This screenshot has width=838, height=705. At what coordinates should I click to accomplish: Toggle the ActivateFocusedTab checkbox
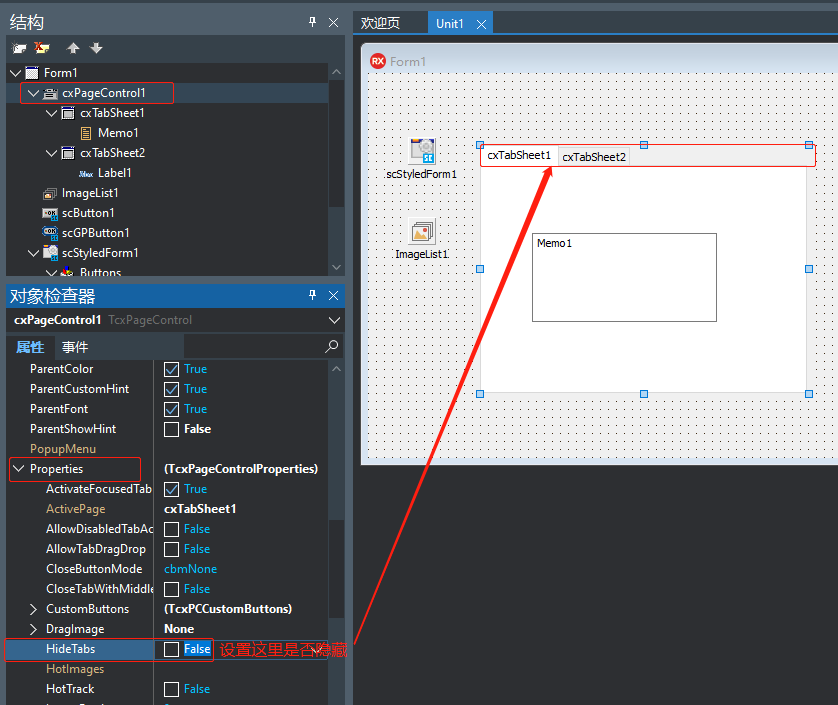[x=172, y=489]
